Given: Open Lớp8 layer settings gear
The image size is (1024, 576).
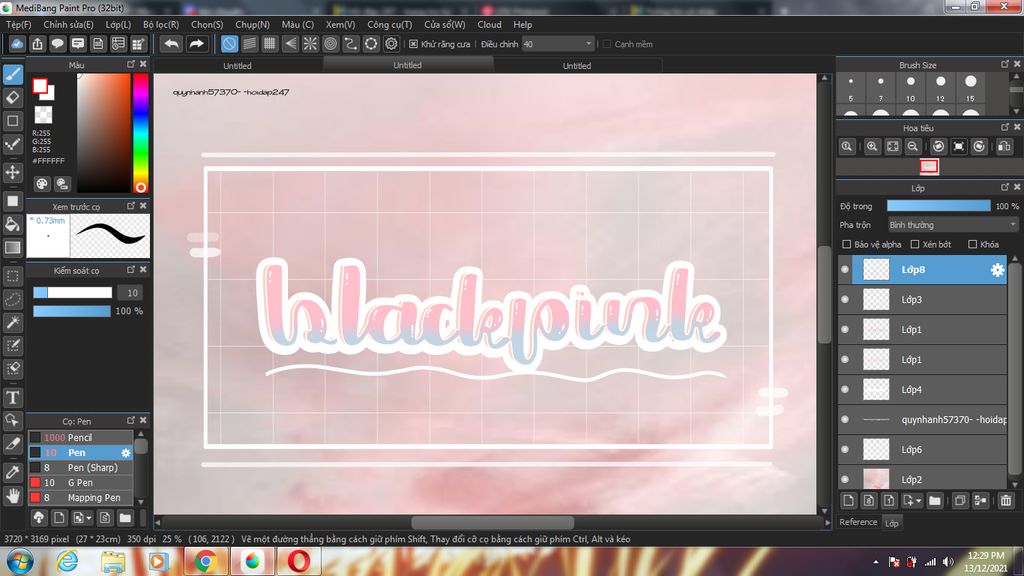Looking at the screenshot, I should pyautogui.click(x=997, y=269).
